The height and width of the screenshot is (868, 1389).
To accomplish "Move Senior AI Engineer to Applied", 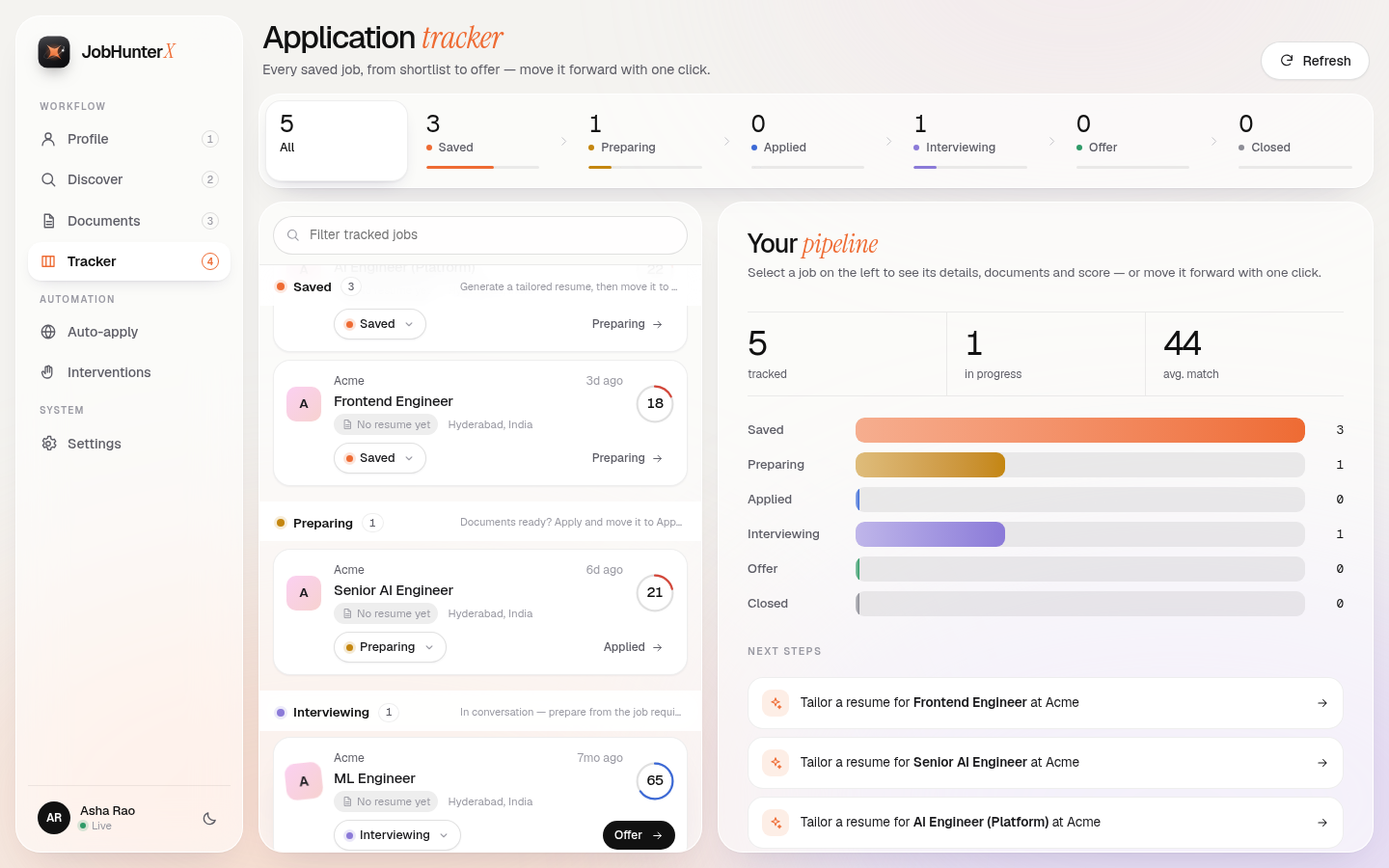I will (633, 647).
